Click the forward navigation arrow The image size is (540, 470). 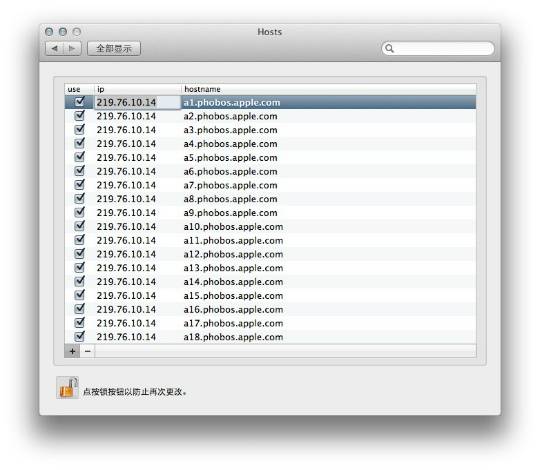coord(72,48)
